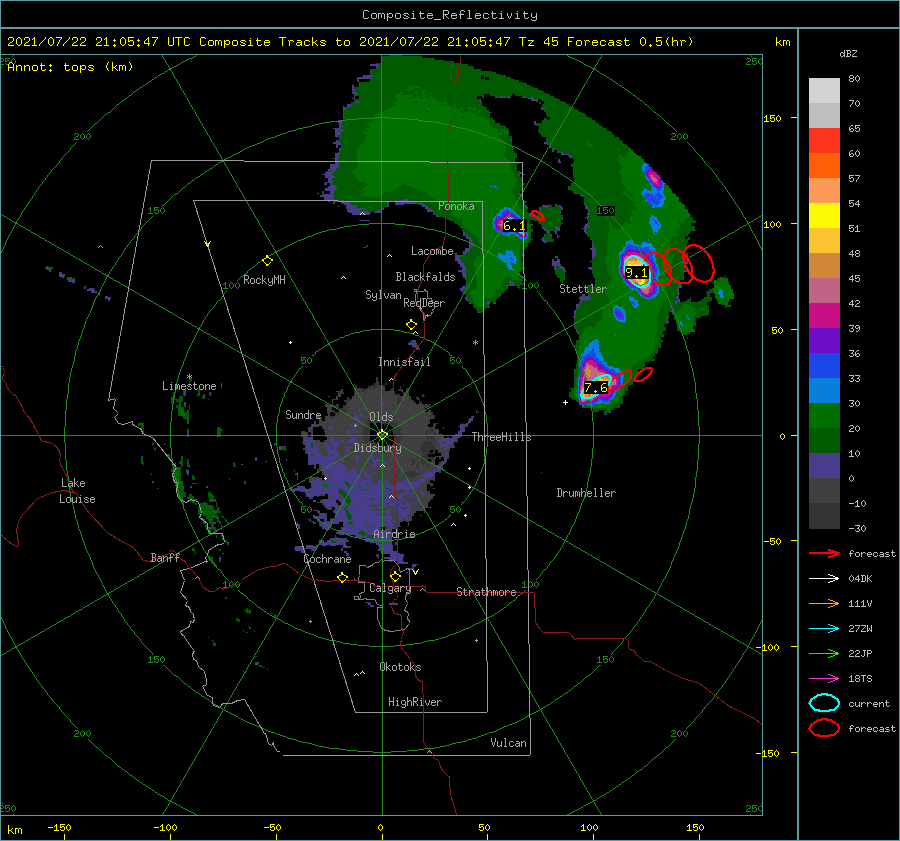Click the cyan current ellipse legend symbol
900x841 pixels.
(824, 703)
